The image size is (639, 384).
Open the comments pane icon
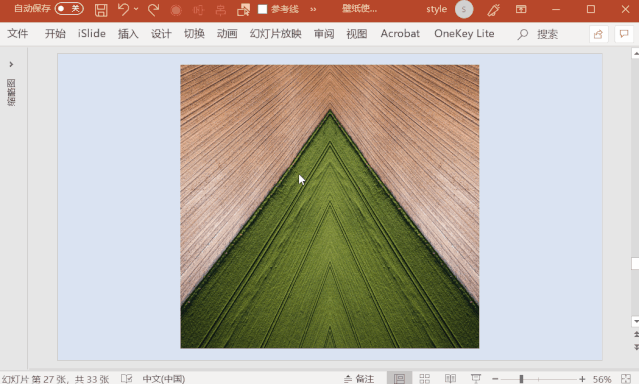tap(624, 34)
